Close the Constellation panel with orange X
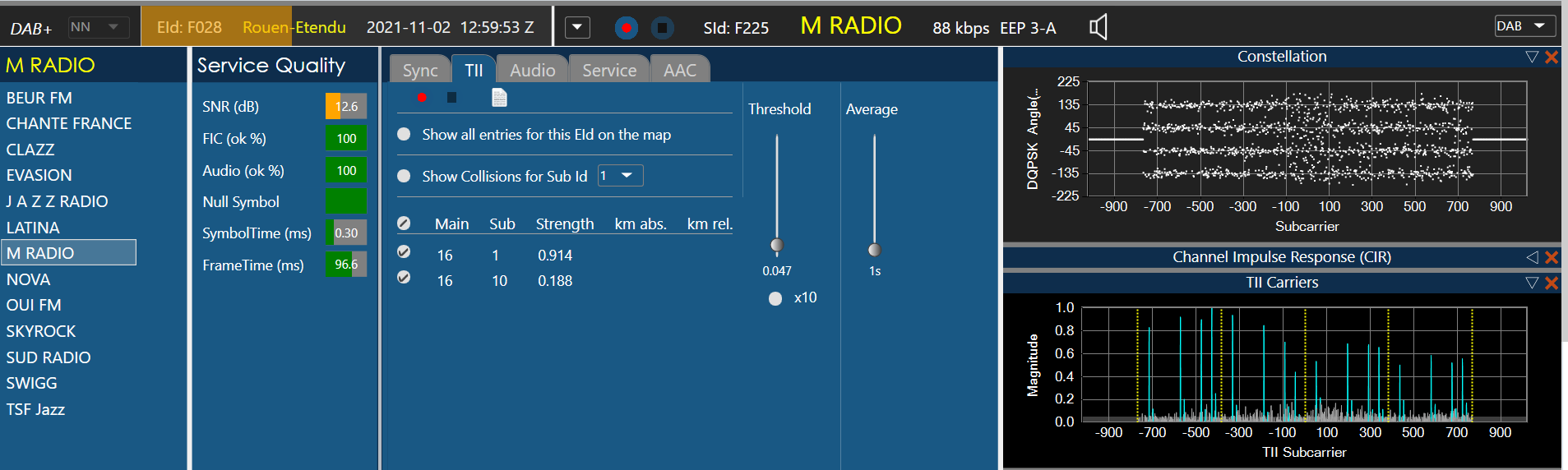Image resolution: width=1568 pixels, height=470 pixels. (x=1552, y=57)
